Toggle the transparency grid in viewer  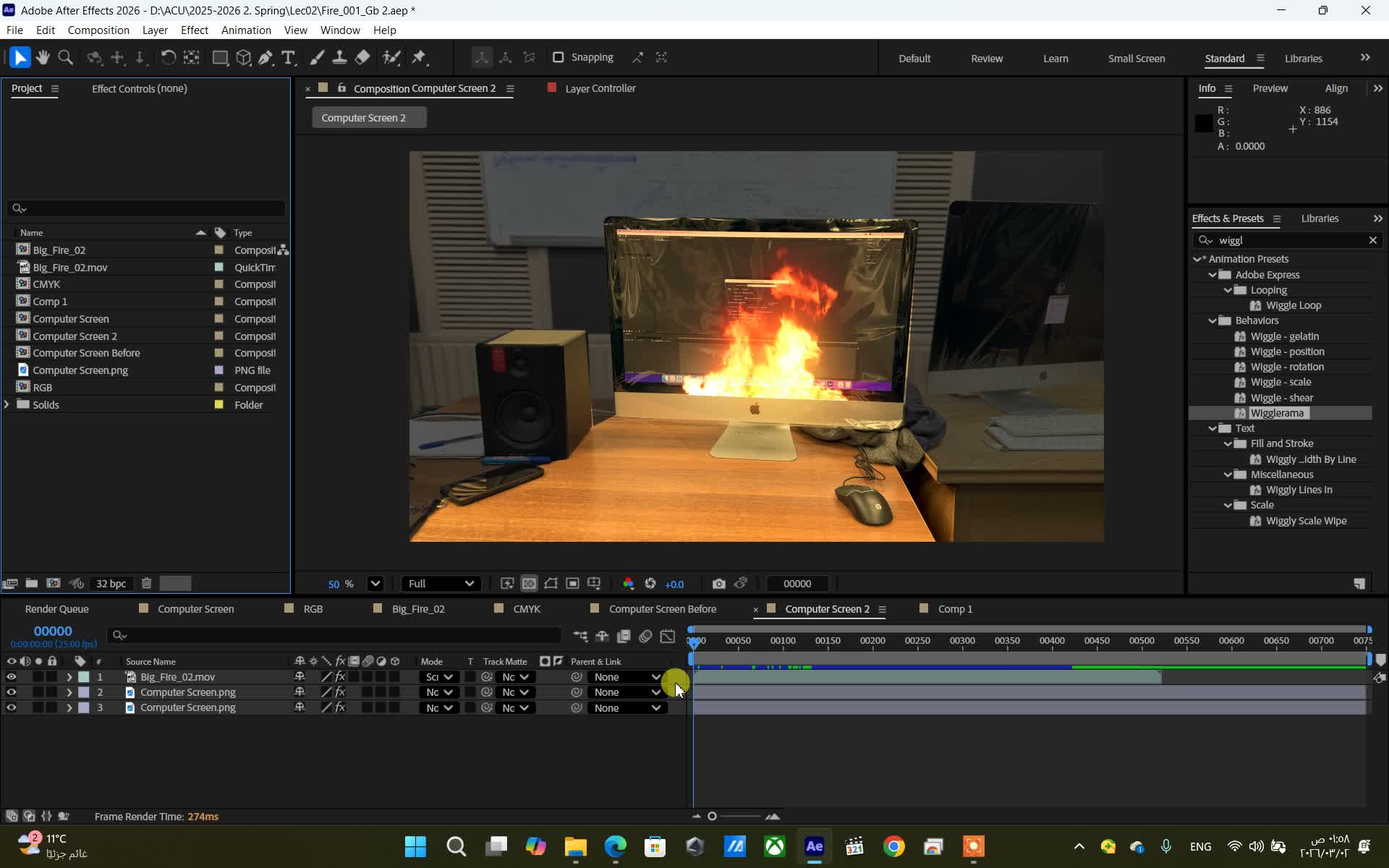(529, 584)
